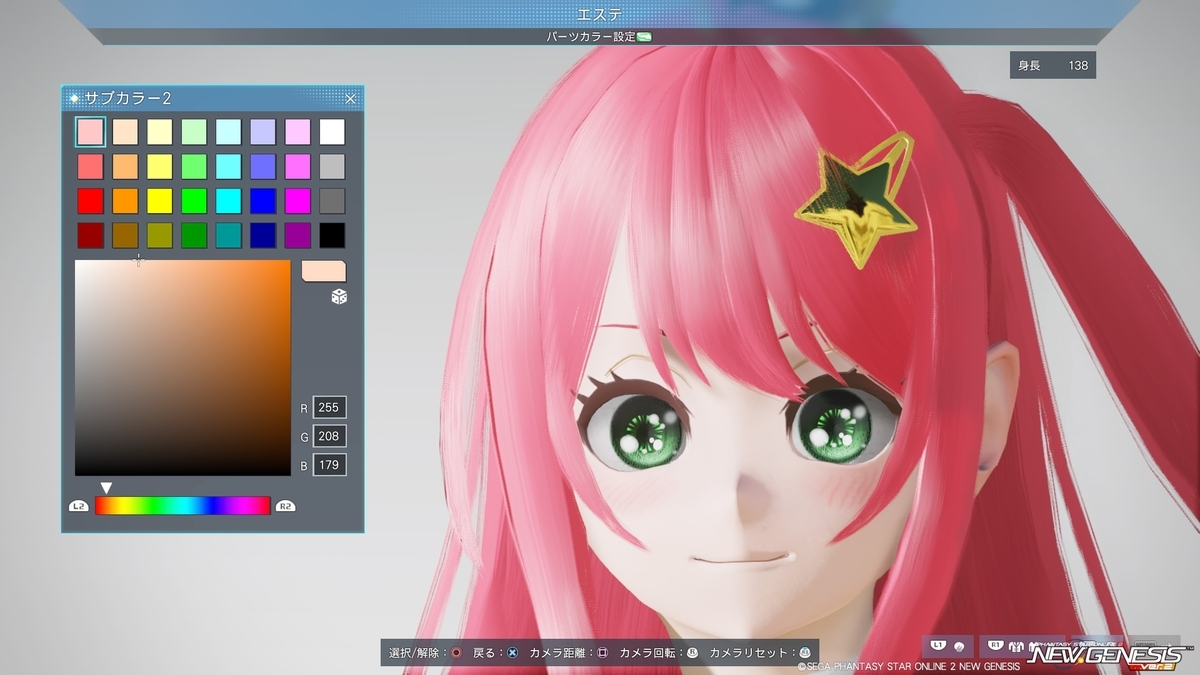This screenshot has width=1200, height=675.
Task: Select the dark green swatch in bottom row
Action: [x=194, y=235]
